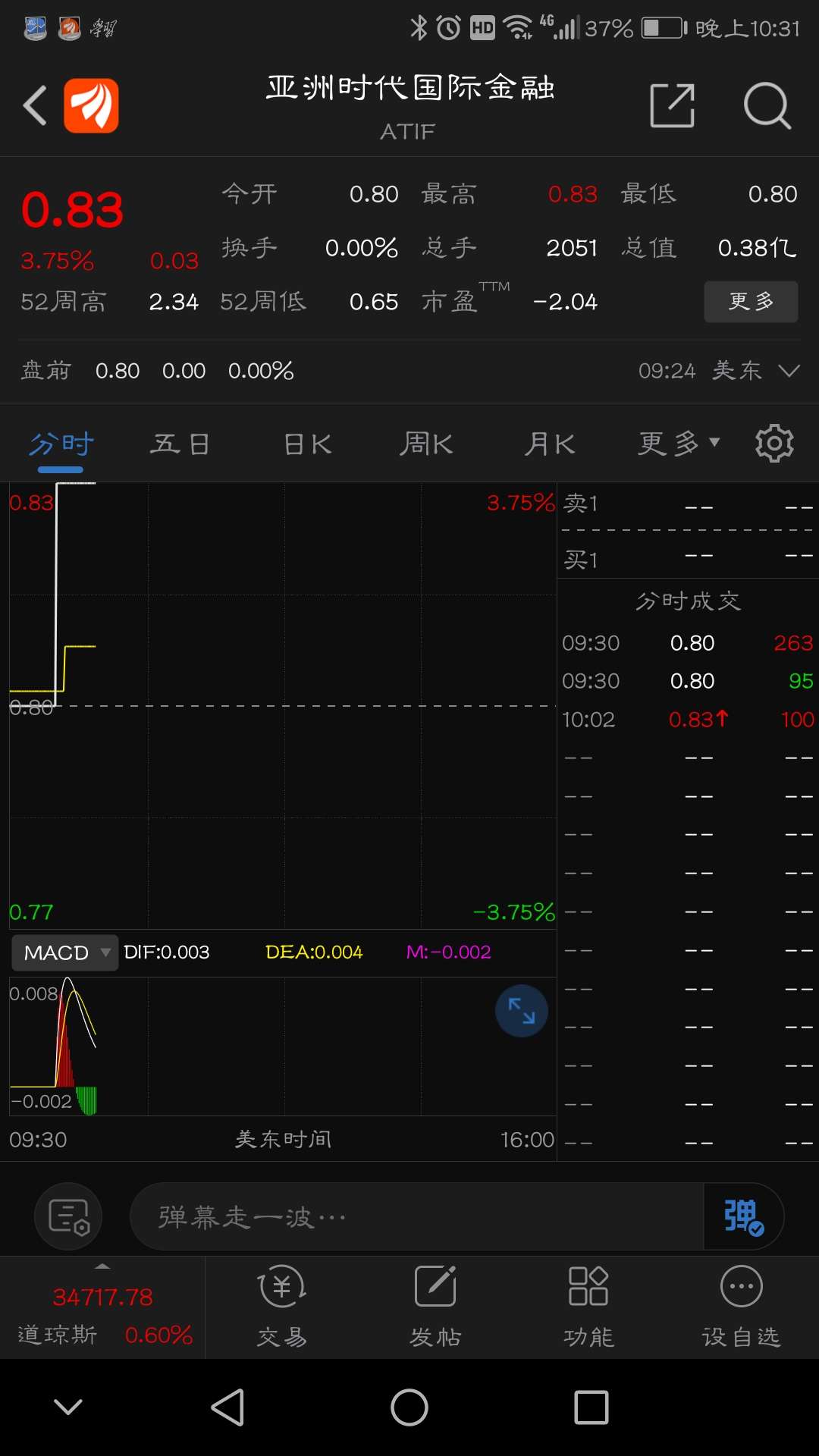Viewport: 819px width, 1456px height.
Task: Tap the 总手 2051 volume value
Action: 572,248
